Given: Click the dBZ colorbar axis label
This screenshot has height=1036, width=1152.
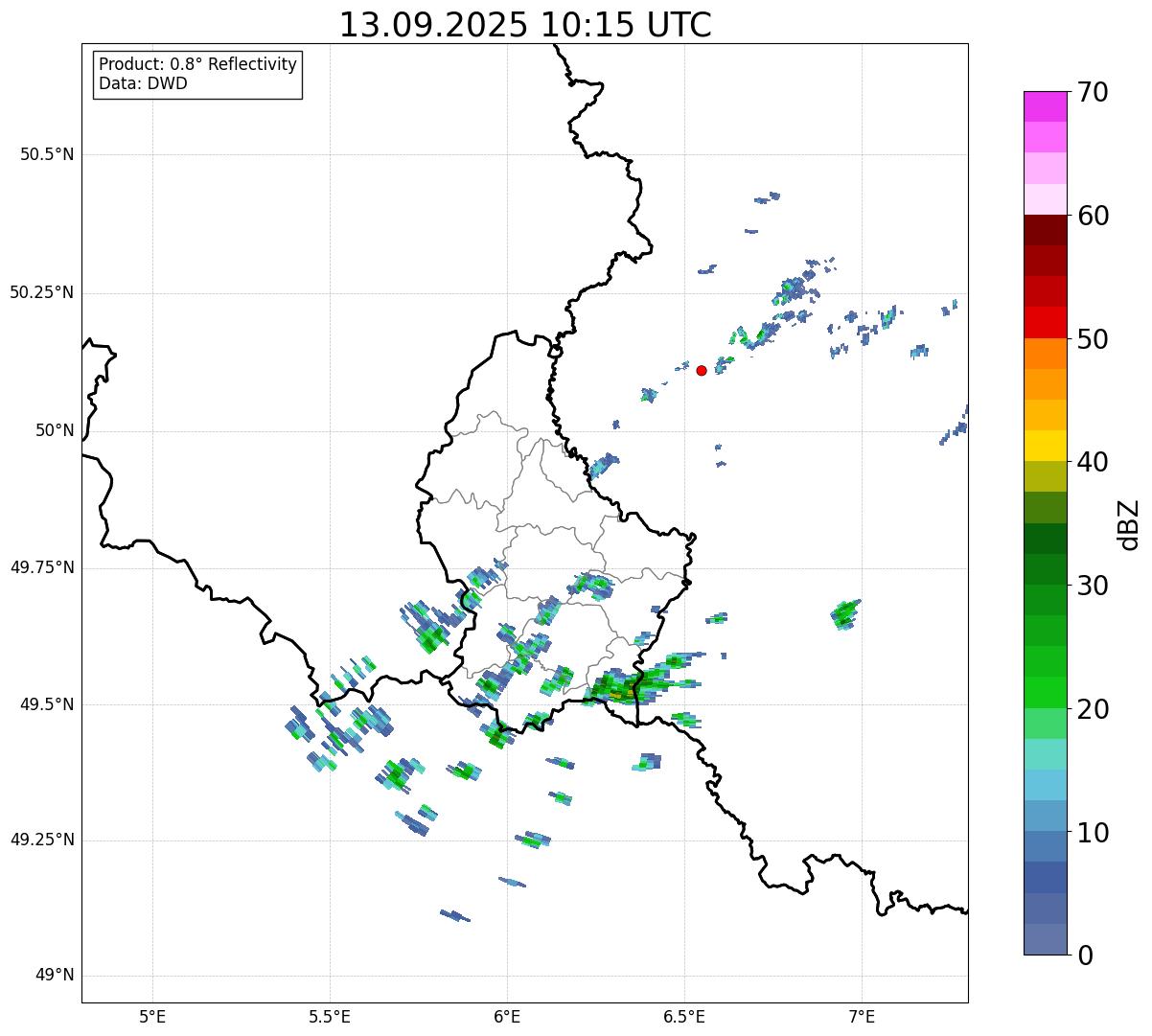Looking at the screenshot, I should (1129, 523).
